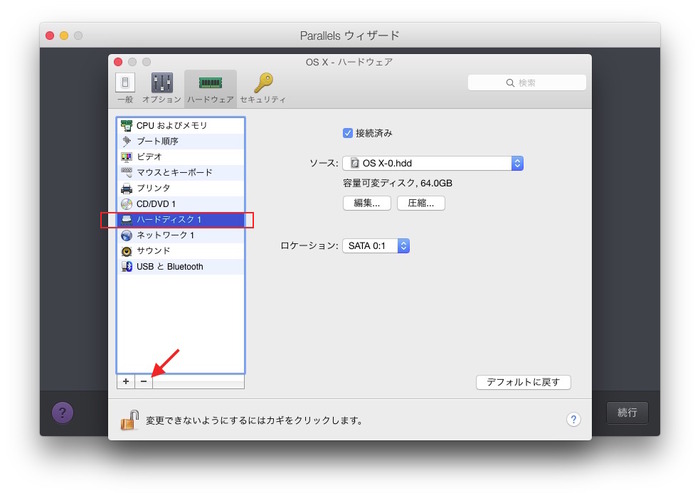Minimize the Parallels ウィザード window with yellow button
Screen dimensions: 700x493
point(64,36)
